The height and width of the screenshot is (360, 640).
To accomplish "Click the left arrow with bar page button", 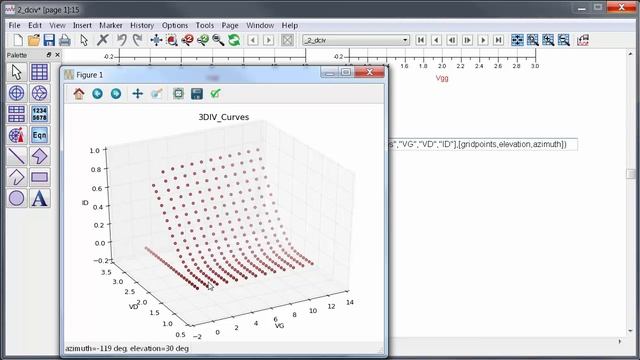I will [x=452, y=40].
